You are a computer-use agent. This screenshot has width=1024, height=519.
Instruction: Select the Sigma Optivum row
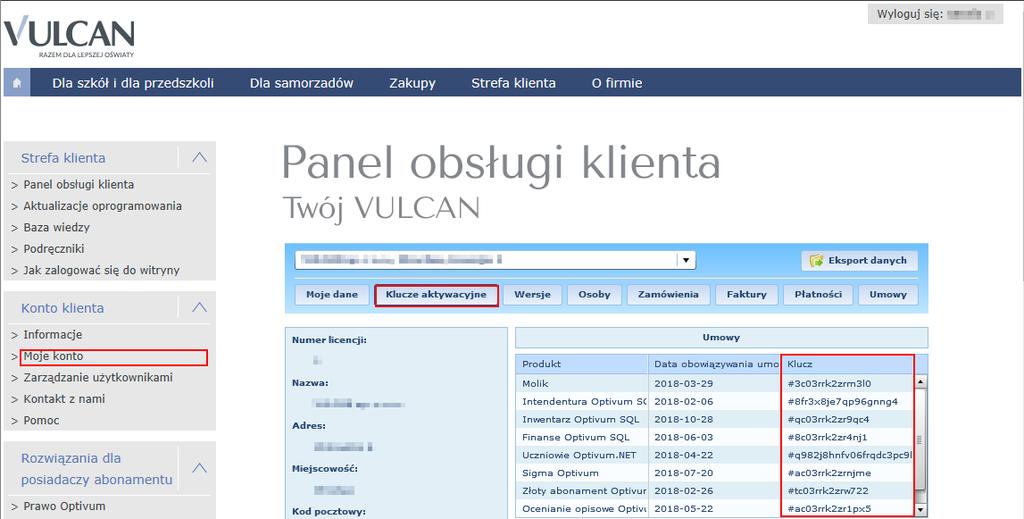pyautogui.click(x=714, y=473)
